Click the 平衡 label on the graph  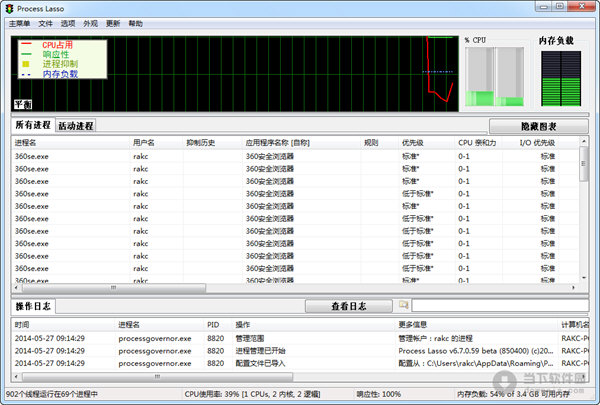pos(23,104)
